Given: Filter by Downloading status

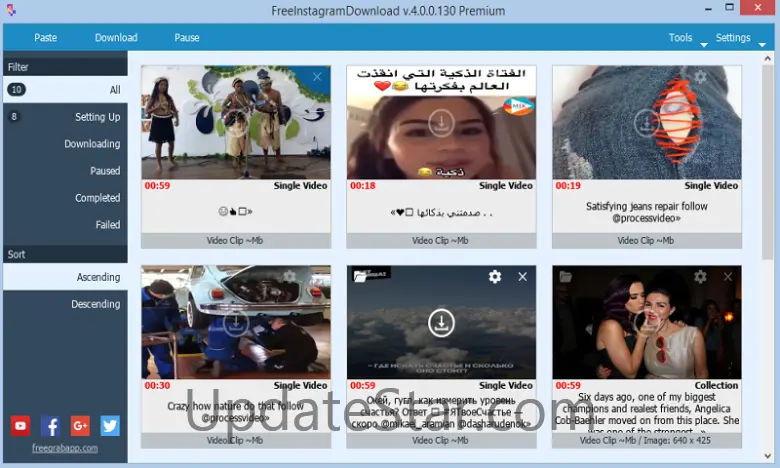Looking at the screenshot, I should coord(65,144).
